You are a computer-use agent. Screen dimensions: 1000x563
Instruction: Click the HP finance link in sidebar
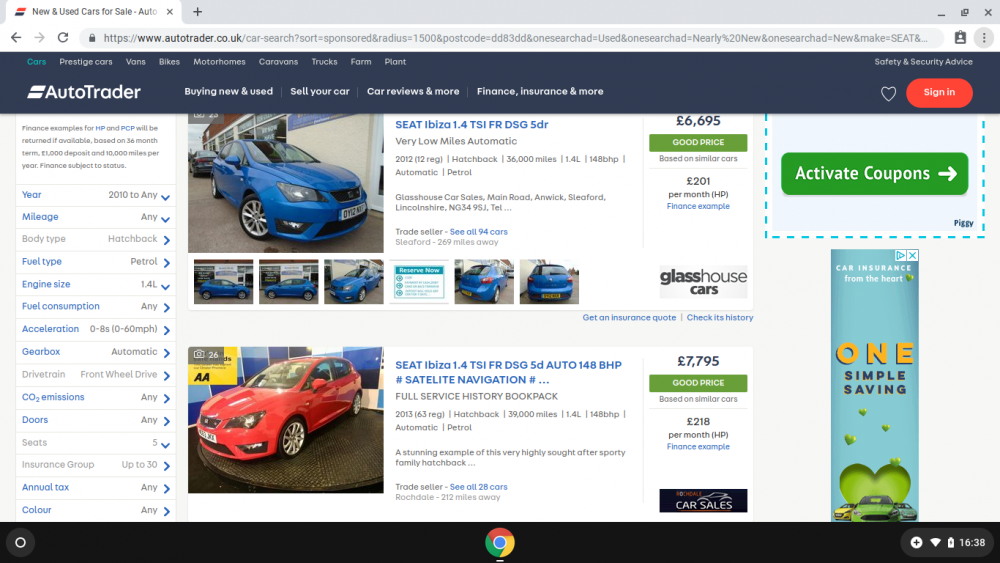pos(100,128)
